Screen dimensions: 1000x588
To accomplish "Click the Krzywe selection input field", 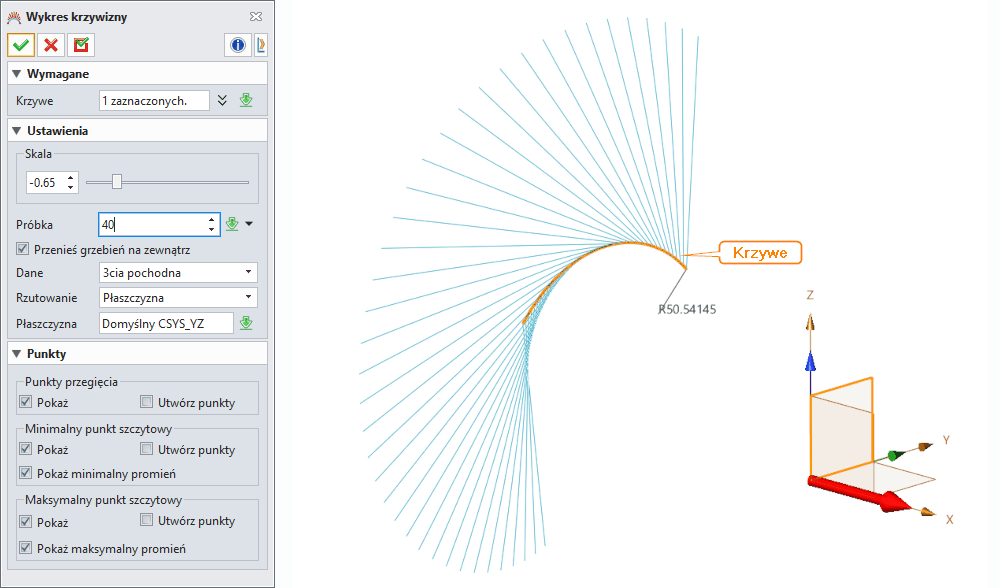I will pos(154,100).
